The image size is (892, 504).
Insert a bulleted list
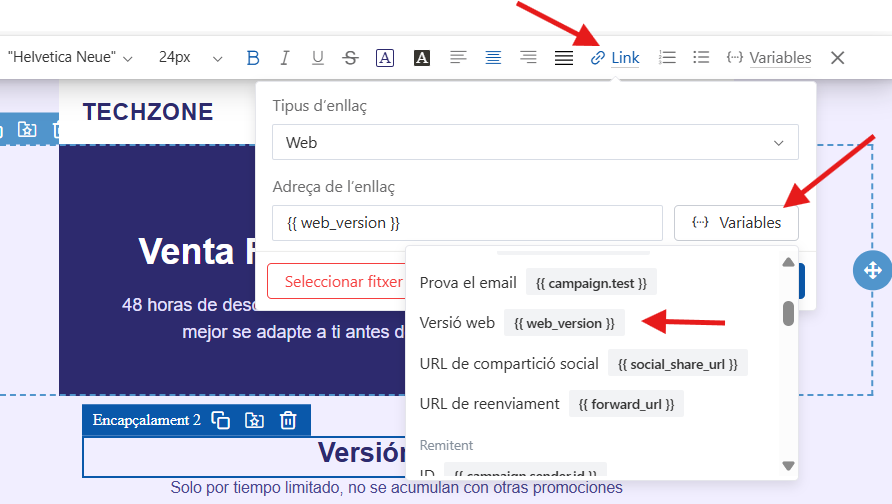701,57
